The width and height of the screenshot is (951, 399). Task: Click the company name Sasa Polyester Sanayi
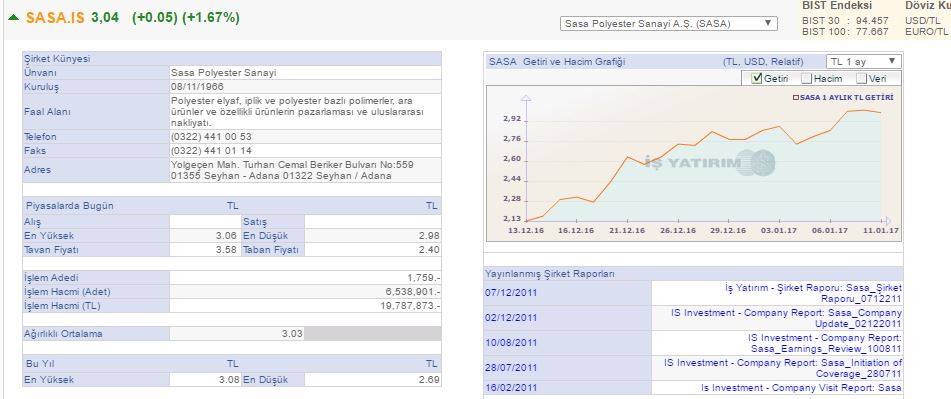pyautogui.click(x=224, y=73)
